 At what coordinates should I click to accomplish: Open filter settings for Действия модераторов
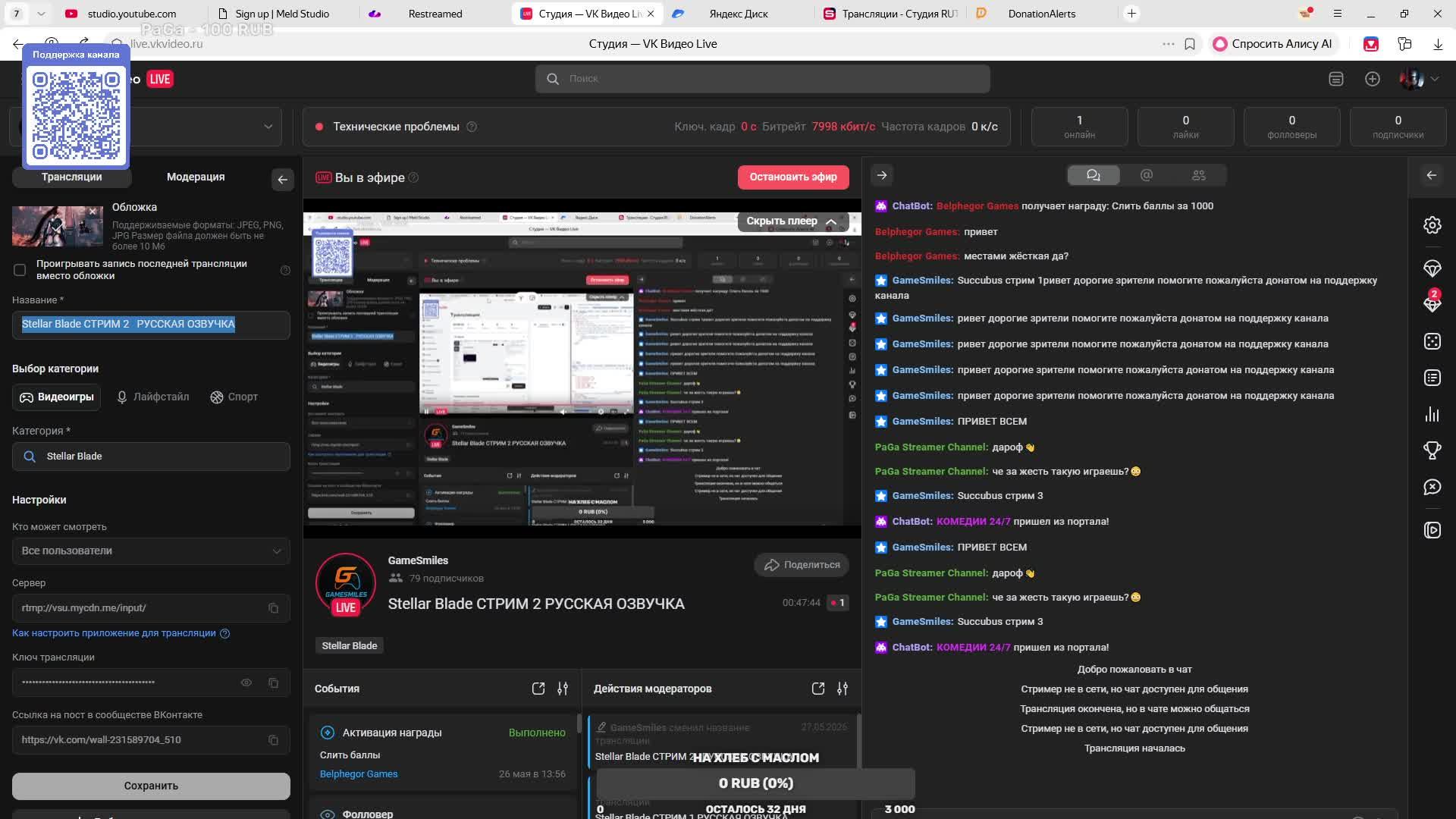coord(843,689)
